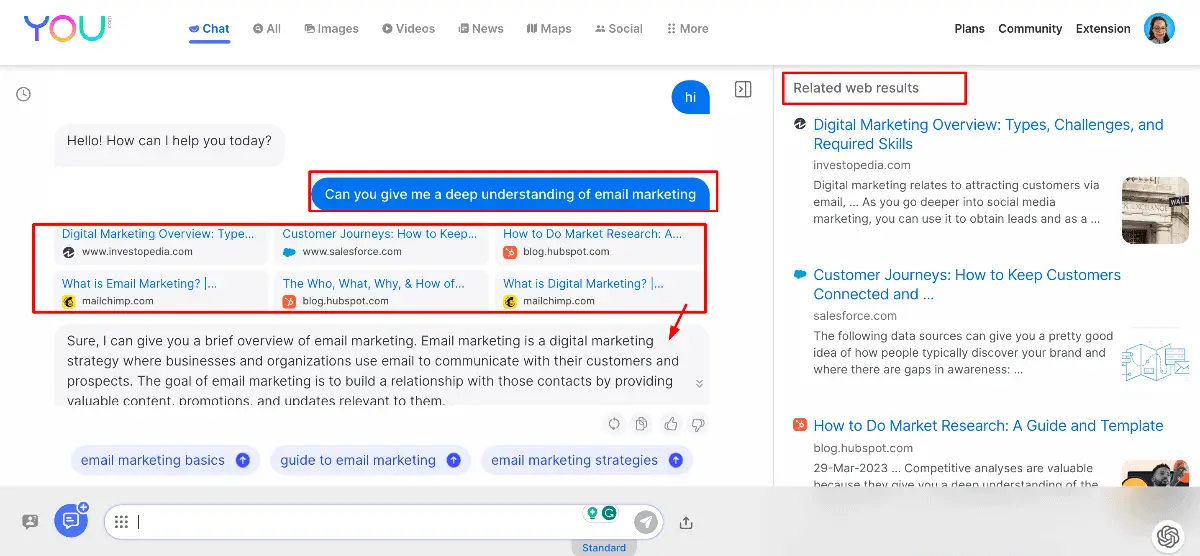The width and height of the screenshot is (1200, 556).
Task: Thumbs up the response
Action: (670, 424)
